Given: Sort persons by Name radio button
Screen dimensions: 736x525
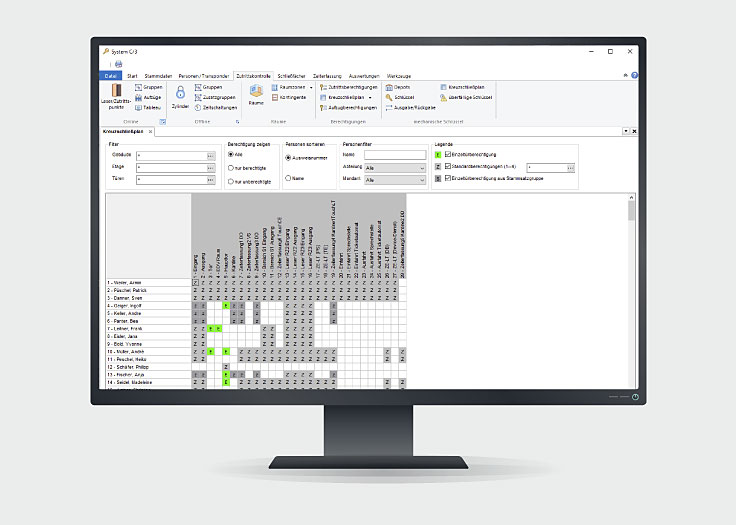Looking at the screenshot, I should tap(288, 178).
